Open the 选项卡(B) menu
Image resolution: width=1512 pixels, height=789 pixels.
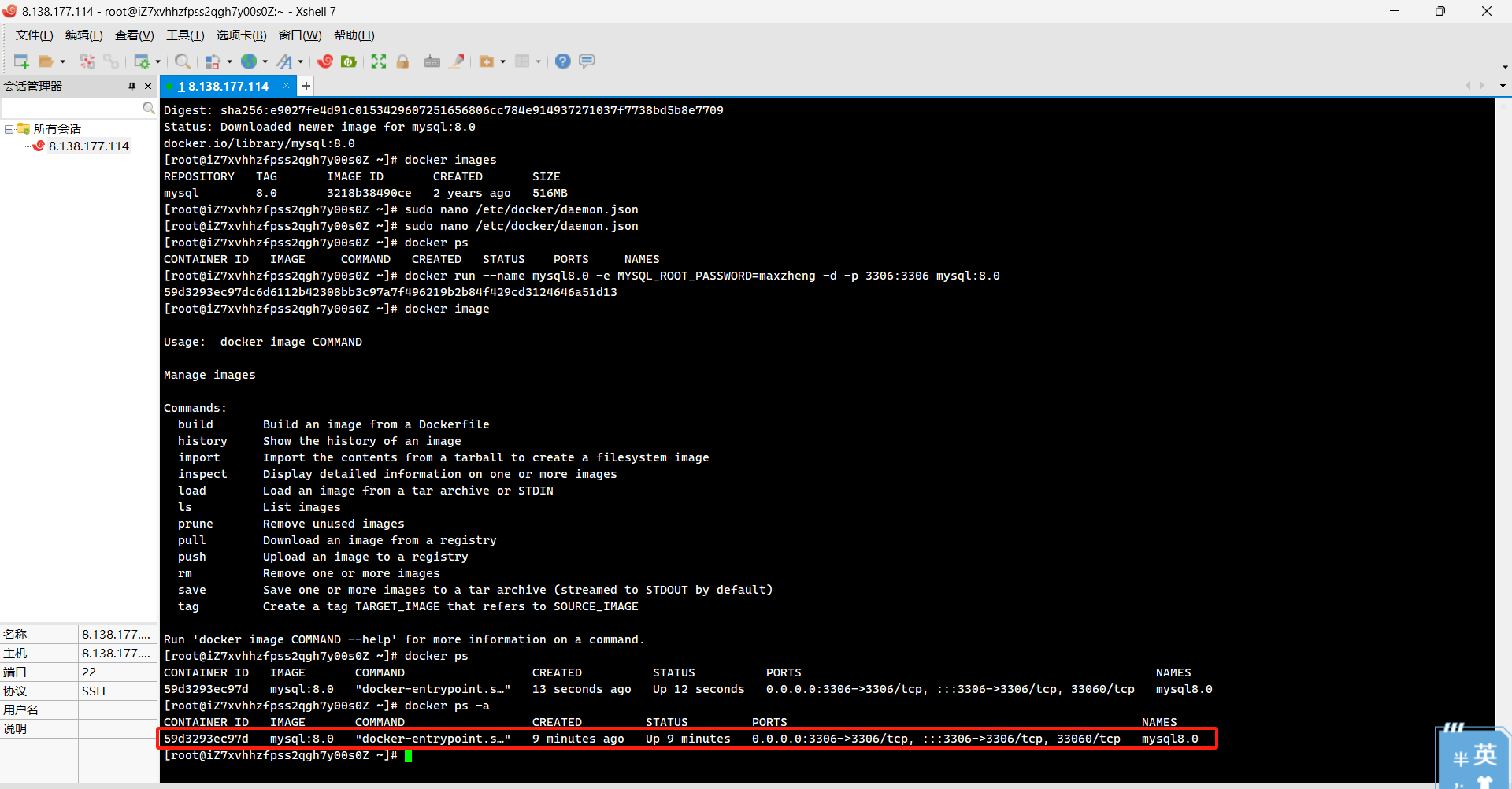(242, 35)
